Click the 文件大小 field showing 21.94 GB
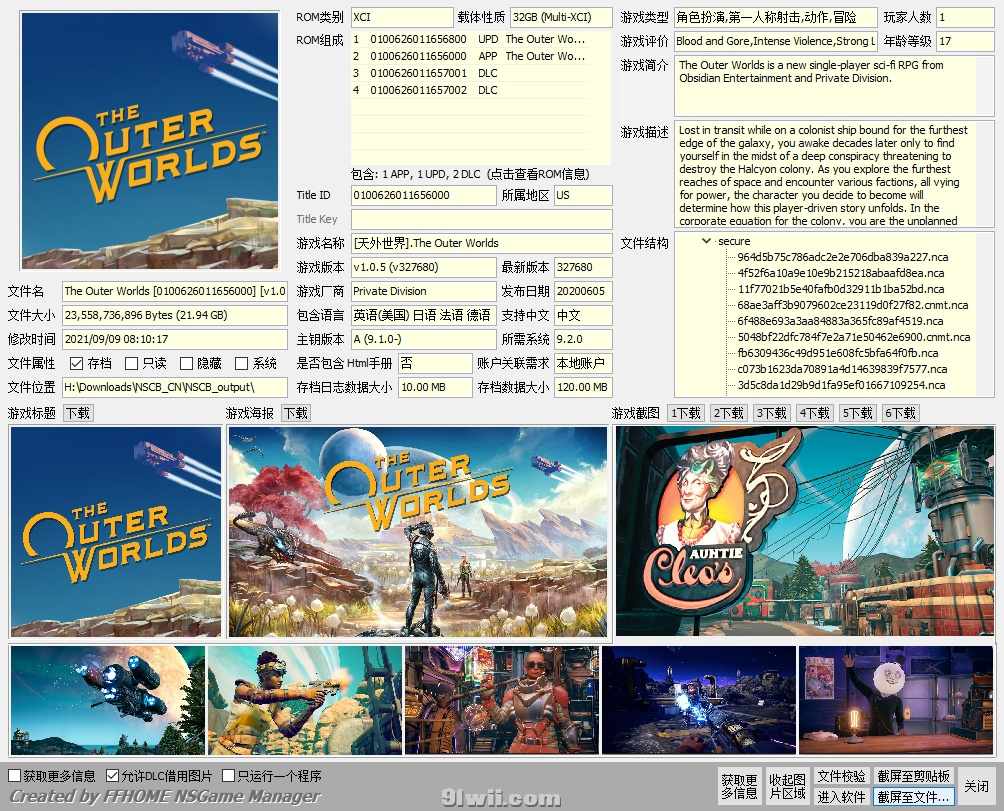 175,316
